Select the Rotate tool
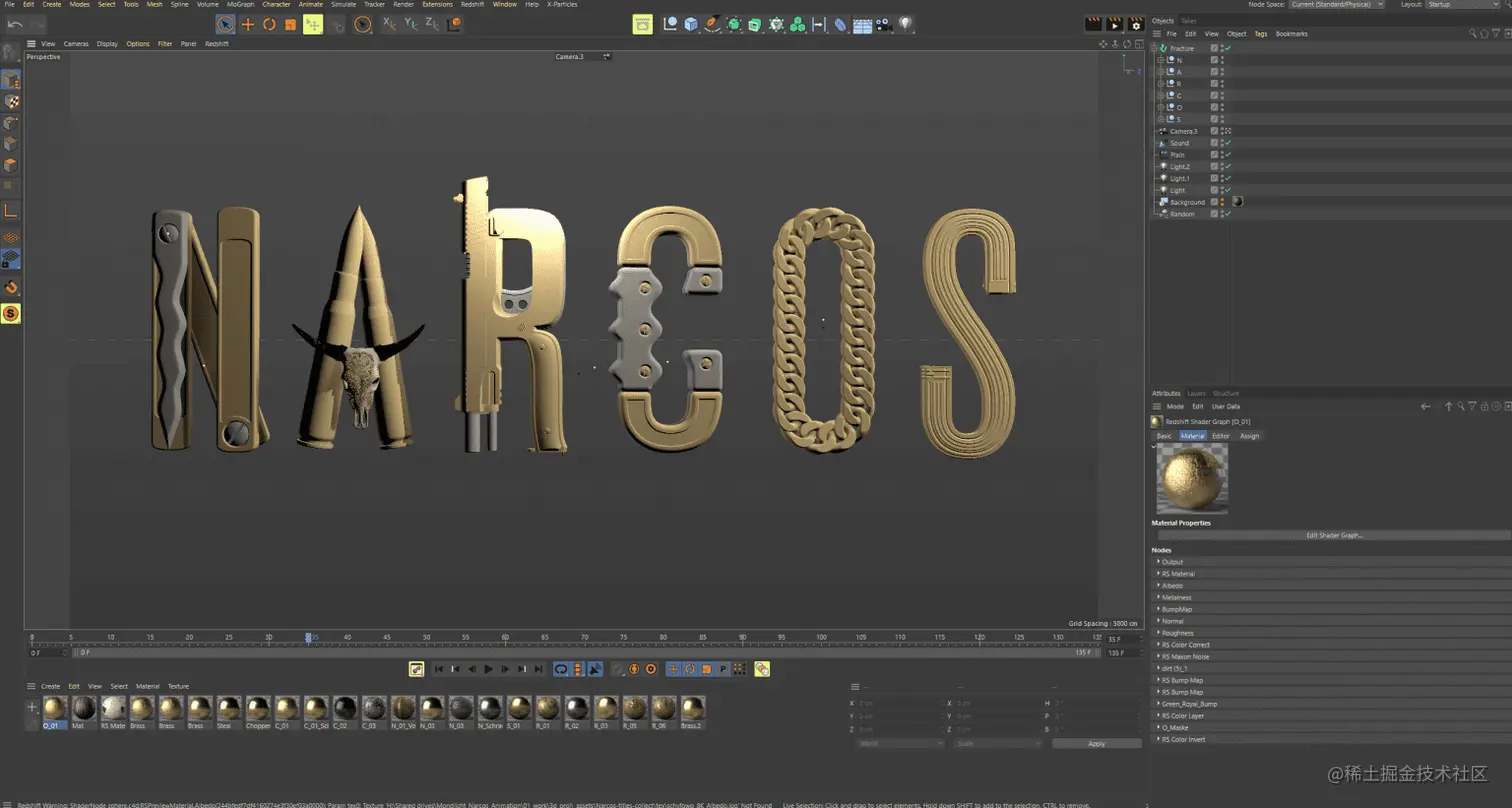Screen dimensions: 1512x808 coord(269,24)
